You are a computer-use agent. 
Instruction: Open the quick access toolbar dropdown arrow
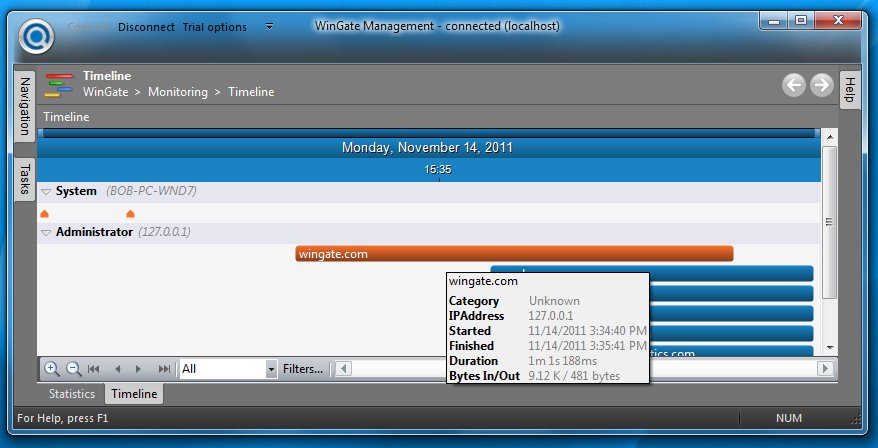(269, 27)
